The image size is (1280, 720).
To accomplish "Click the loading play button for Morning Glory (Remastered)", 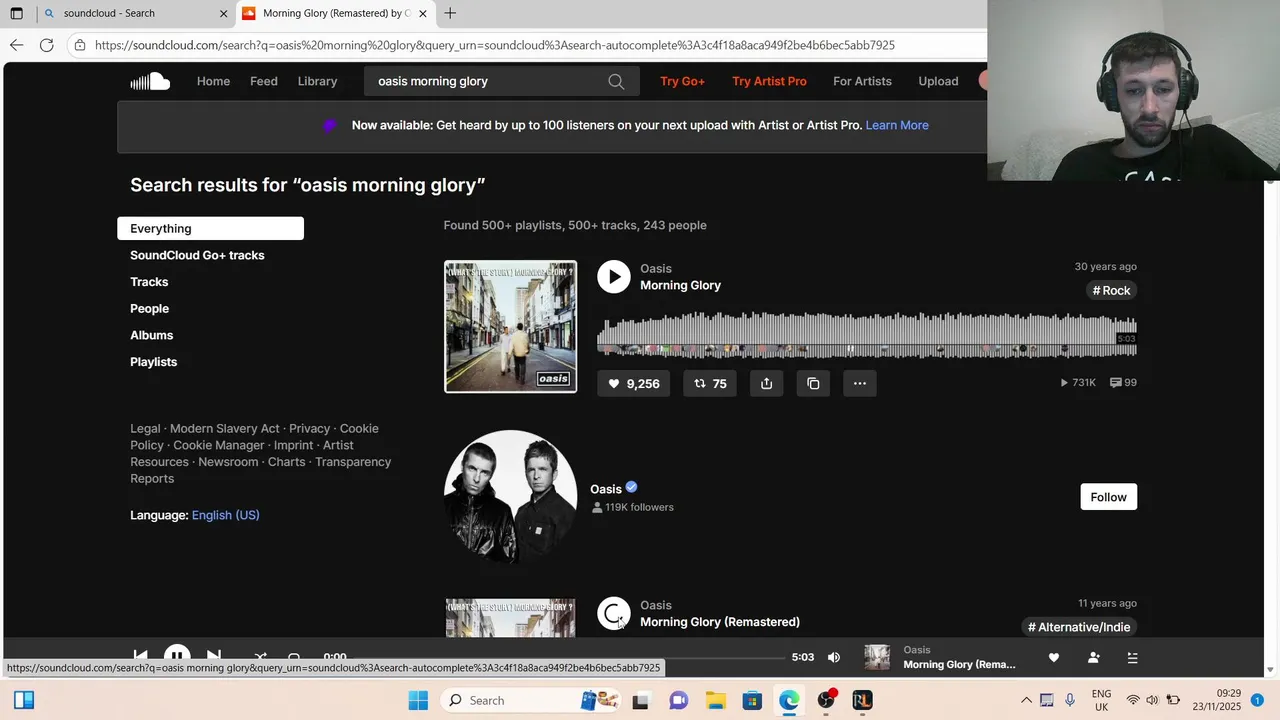I will (x=614, y=613).
